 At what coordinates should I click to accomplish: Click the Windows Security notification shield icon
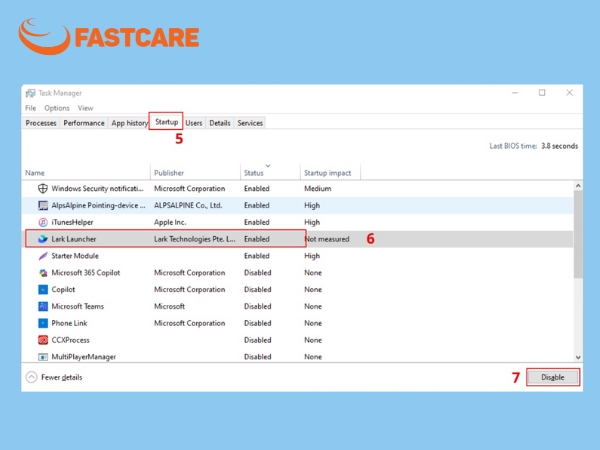point(43,188)
